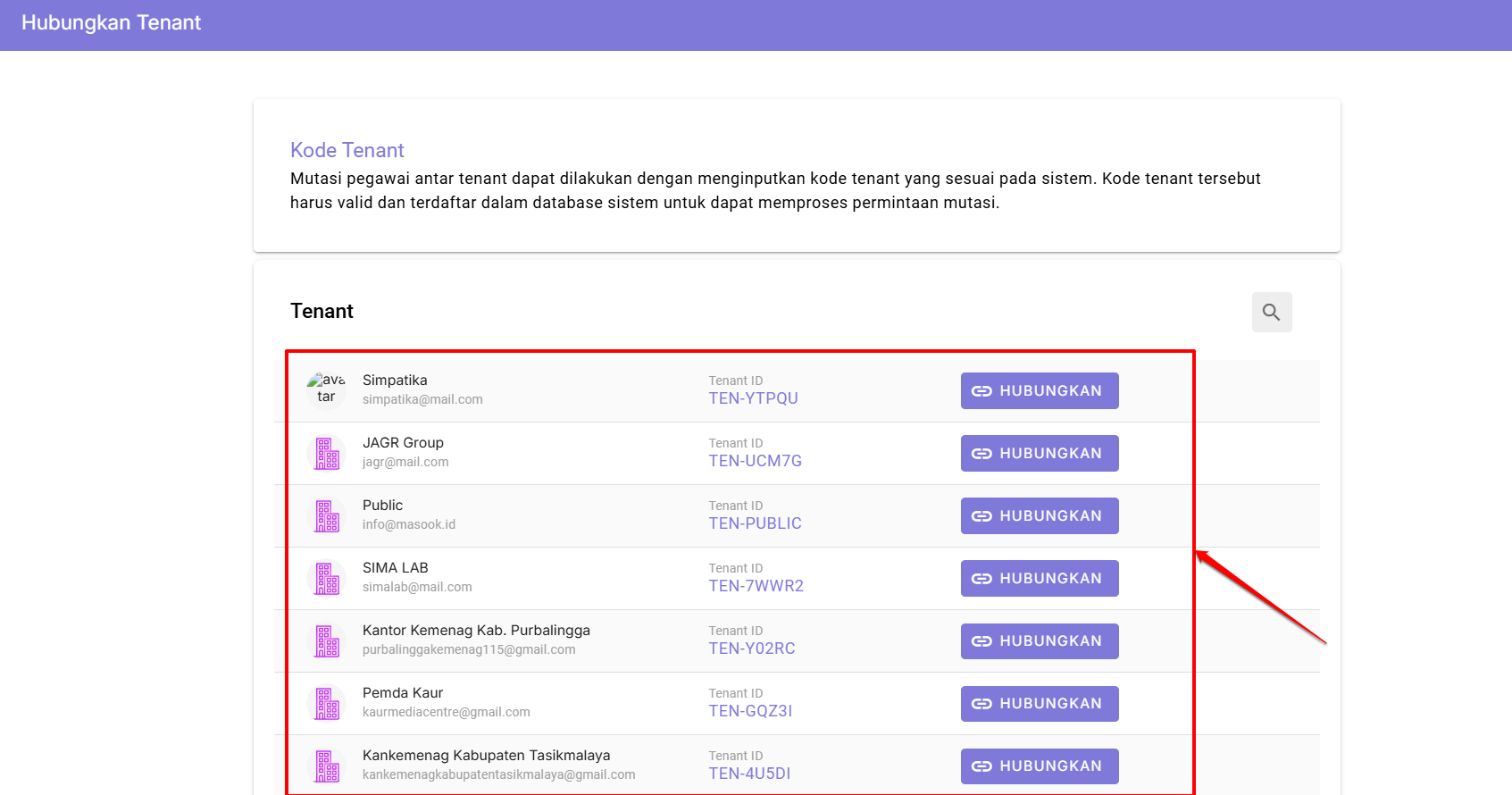Select tenant ID TEN-4U5DI
Image resolution: width=1512 pixels, height=795 pixels.
click(x=750, y=774)
